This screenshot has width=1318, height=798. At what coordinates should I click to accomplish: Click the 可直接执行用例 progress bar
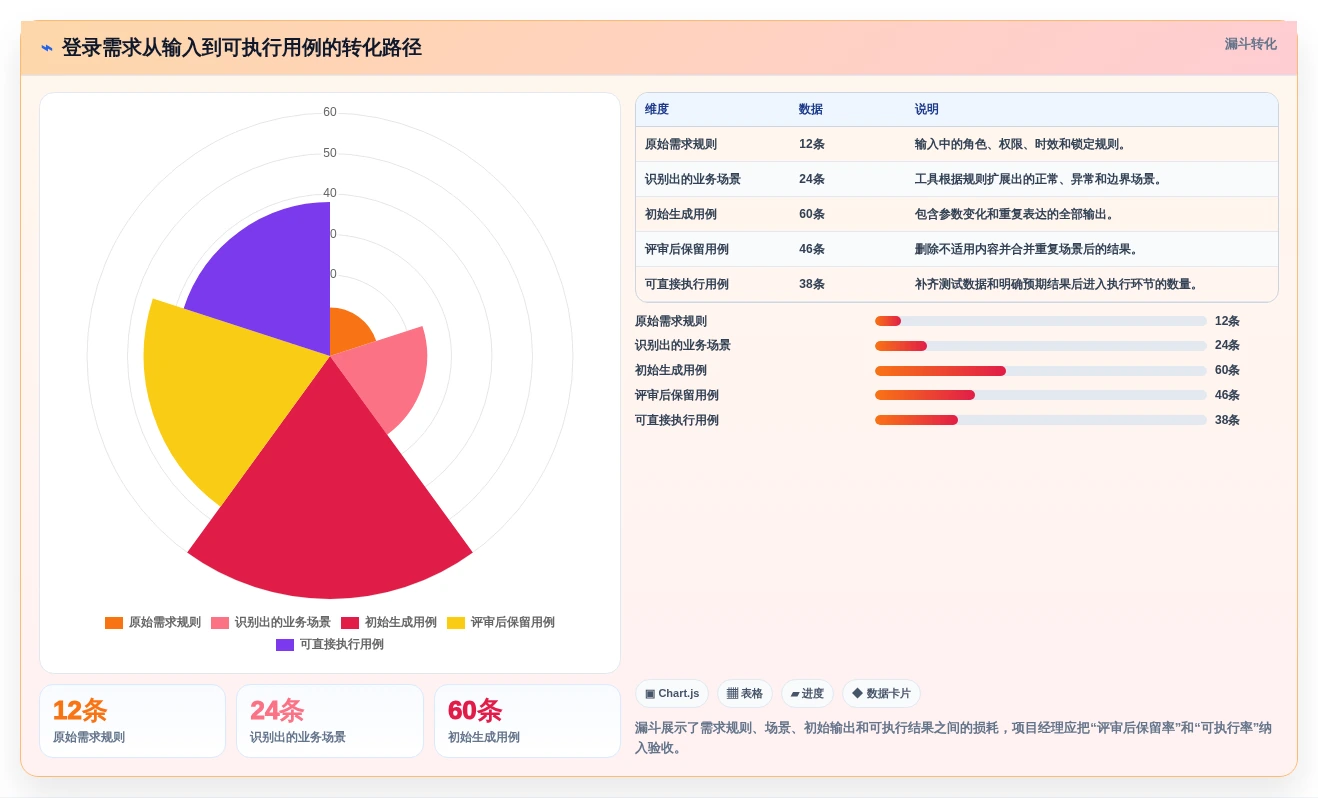click(x=1041, y=420)
